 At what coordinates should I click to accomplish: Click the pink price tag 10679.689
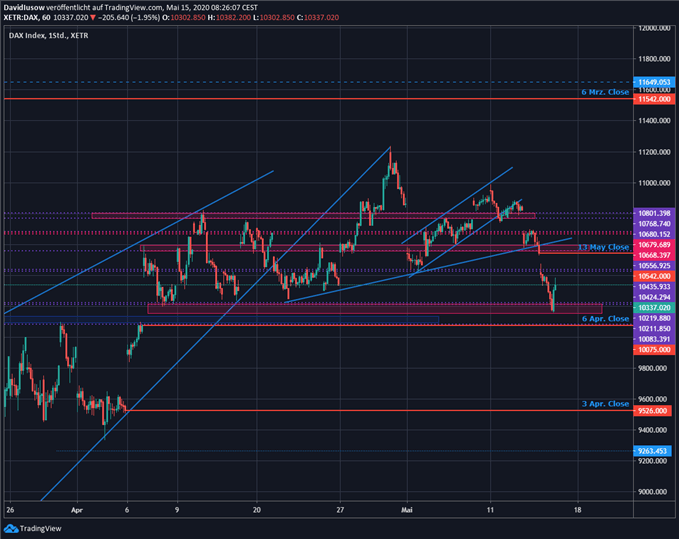coord(653,245)
